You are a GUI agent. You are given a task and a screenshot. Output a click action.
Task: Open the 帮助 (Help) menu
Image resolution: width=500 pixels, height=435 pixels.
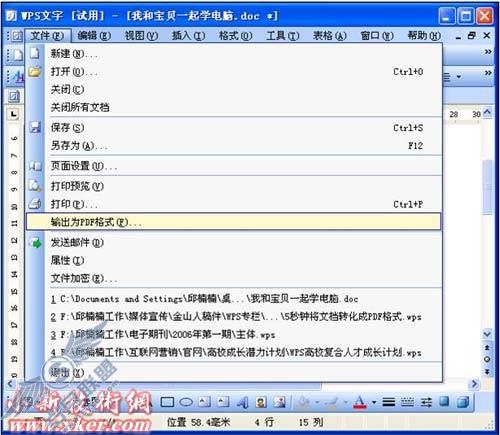point(424,35)
